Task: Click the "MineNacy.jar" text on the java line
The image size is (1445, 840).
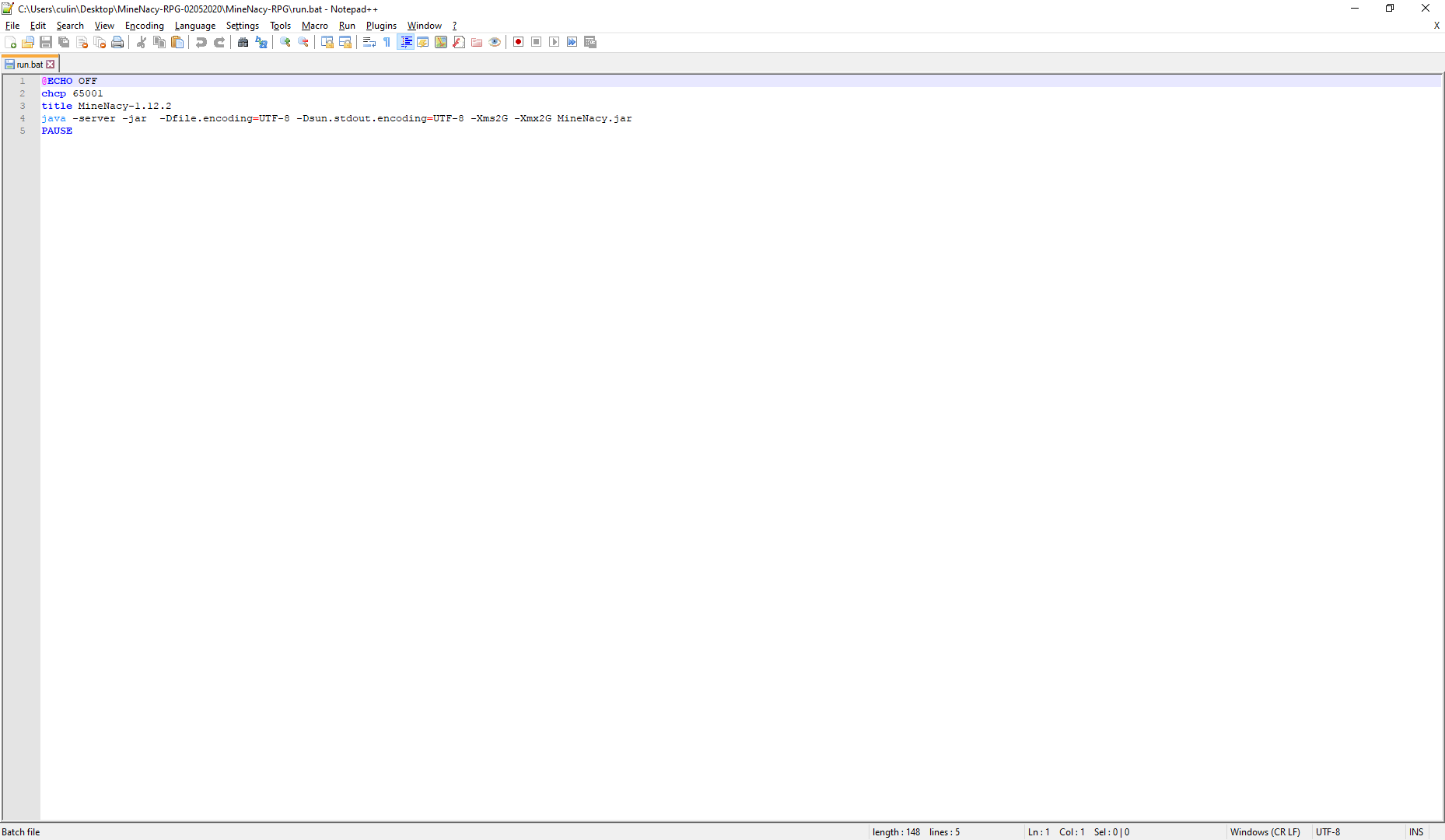Action: pyautogui.click(x=595, y=118)
